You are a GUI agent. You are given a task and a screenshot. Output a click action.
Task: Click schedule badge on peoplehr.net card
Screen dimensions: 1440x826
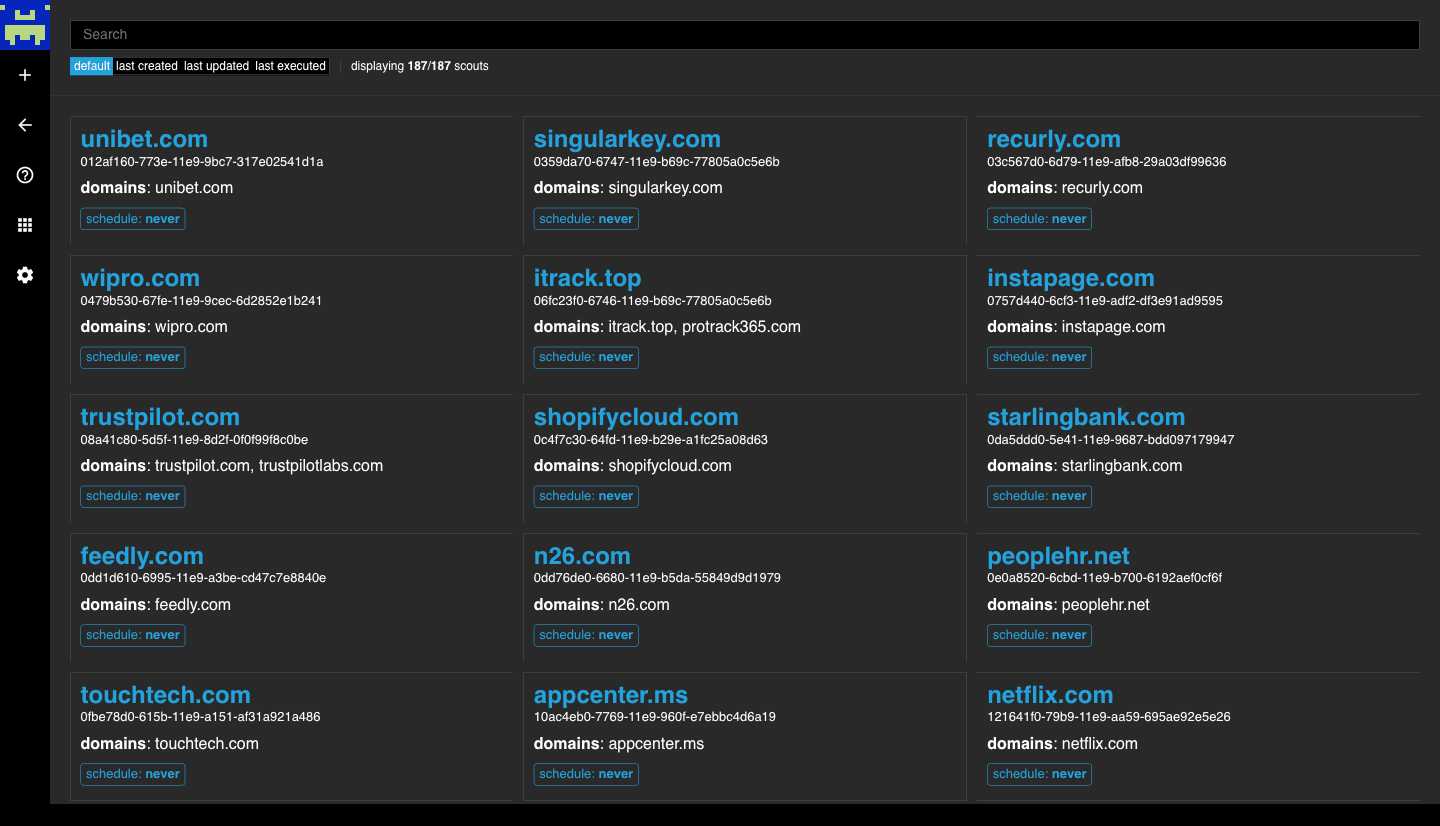[x=1039, y=635]
